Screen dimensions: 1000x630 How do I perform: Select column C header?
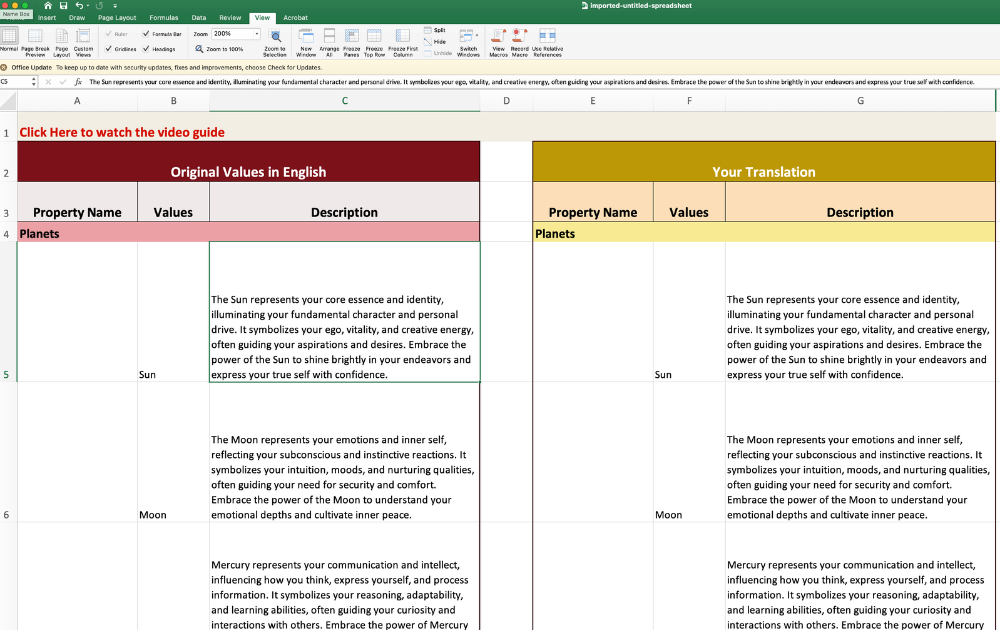tap(344, 101)
